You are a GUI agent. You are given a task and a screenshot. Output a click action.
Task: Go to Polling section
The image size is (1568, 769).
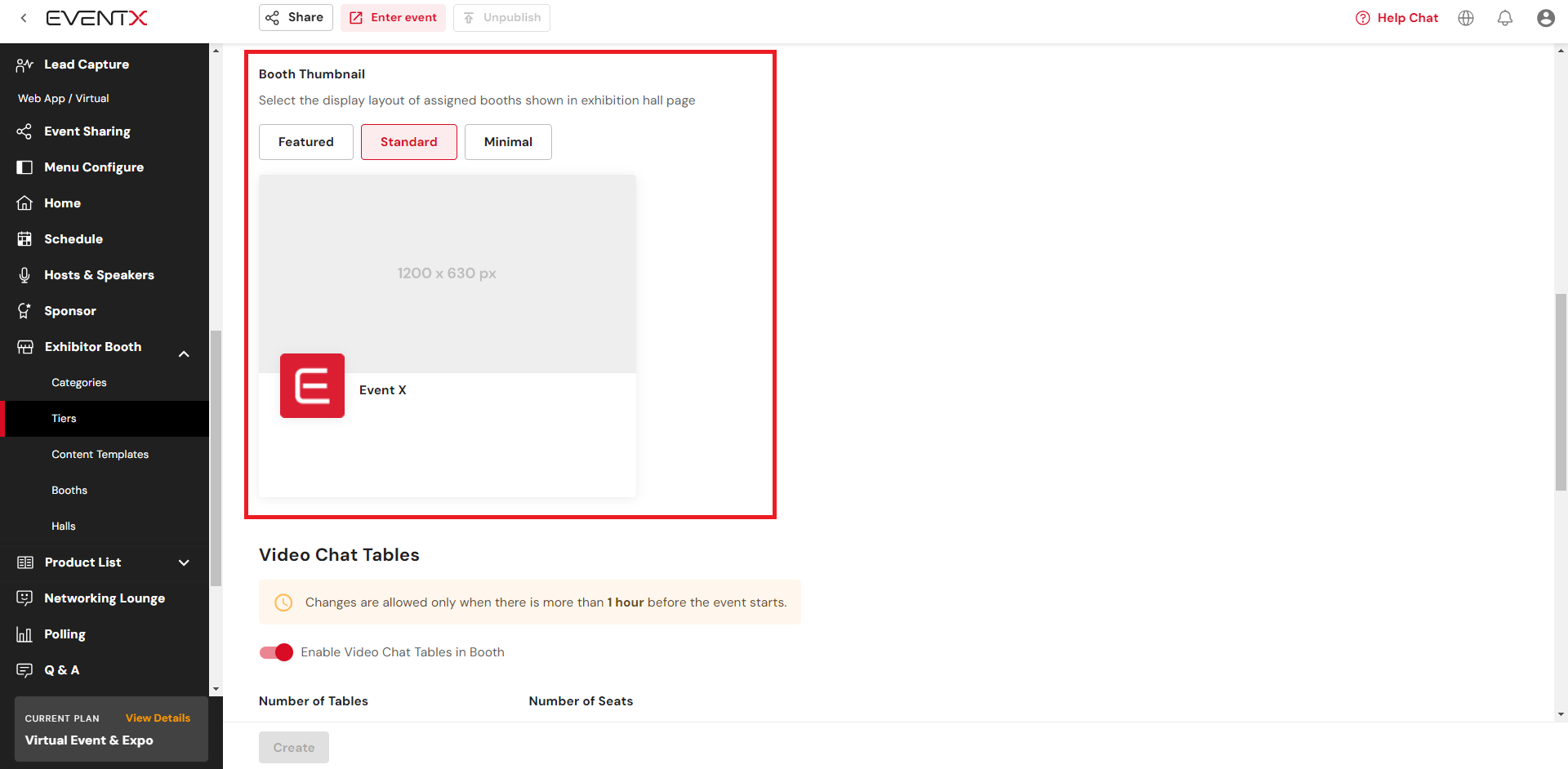[x=65, y=634]
